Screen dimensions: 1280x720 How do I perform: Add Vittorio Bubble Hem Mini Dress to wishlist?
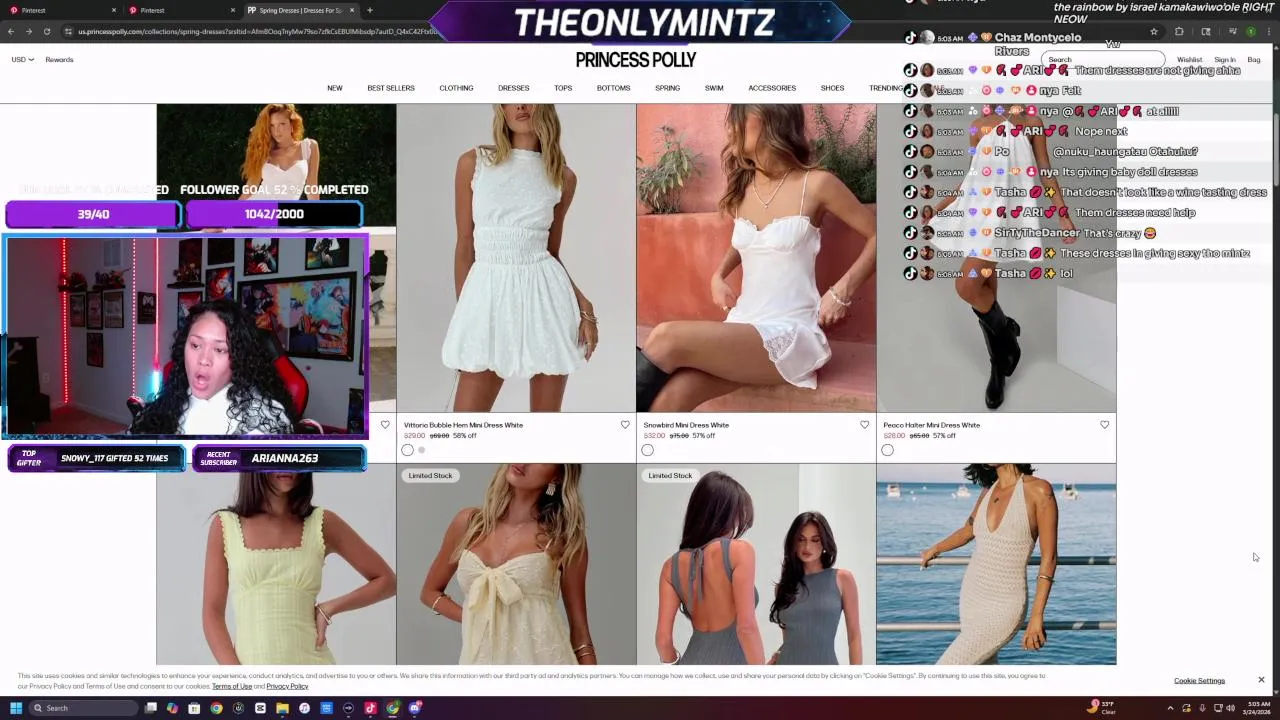coord(625,425)
